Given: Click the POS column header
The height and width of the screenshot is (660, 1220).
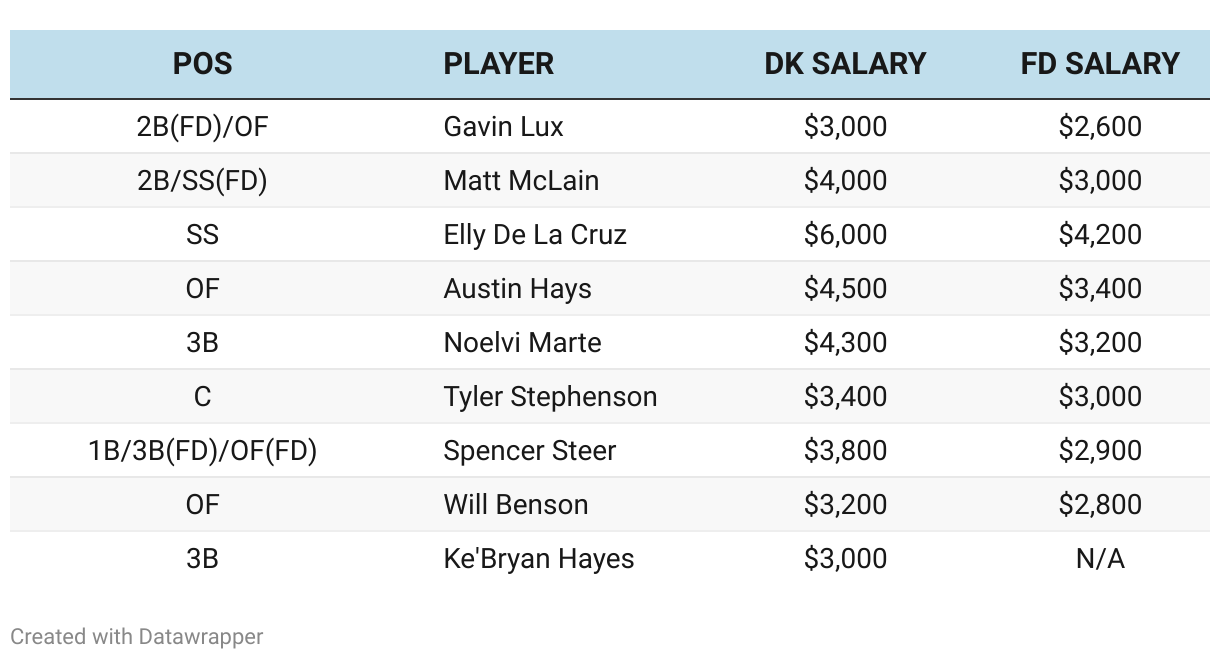Looking at the screenshot, I should [202, 64].
